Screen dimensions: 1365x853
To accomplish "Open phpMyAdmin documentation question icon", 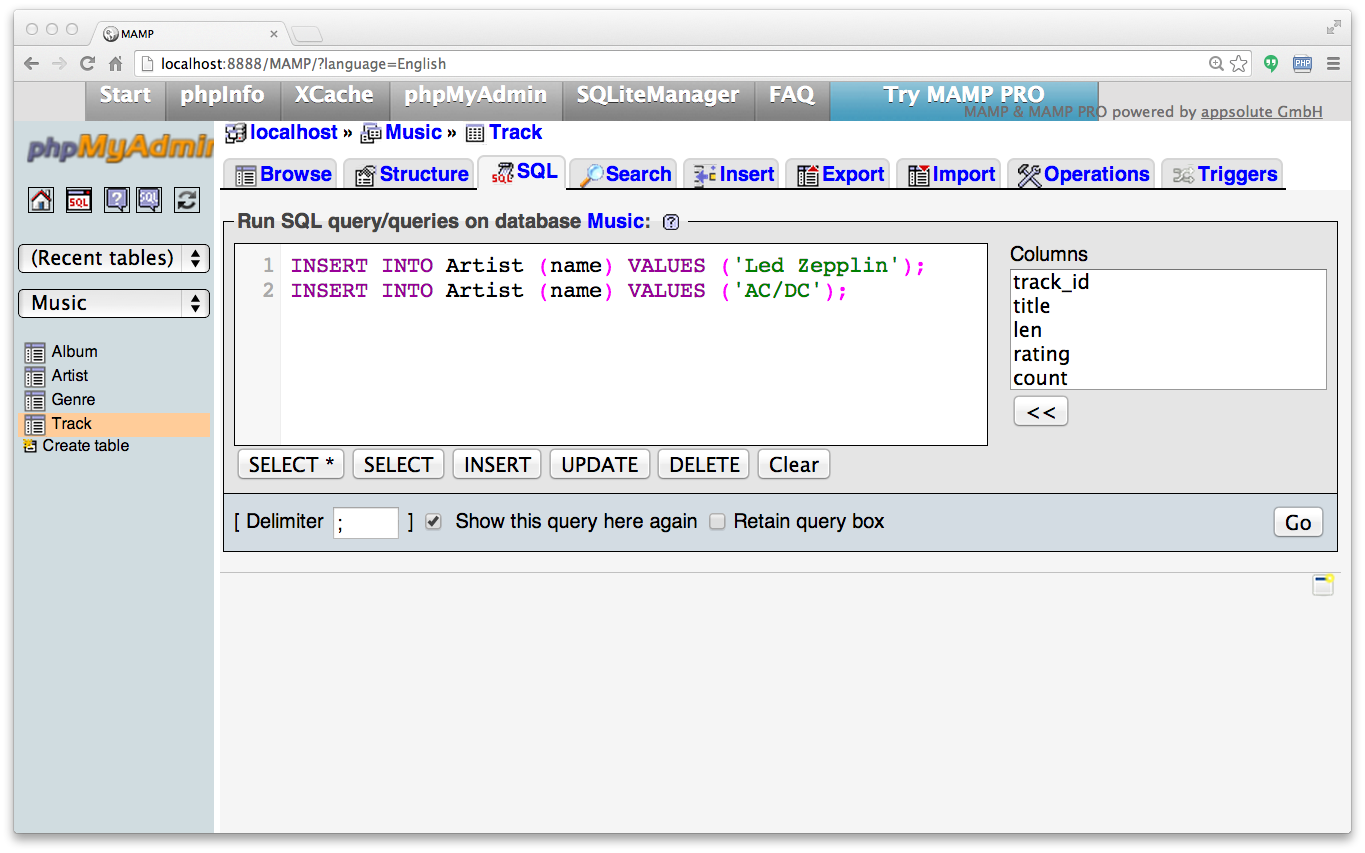I will pos(116,200).
